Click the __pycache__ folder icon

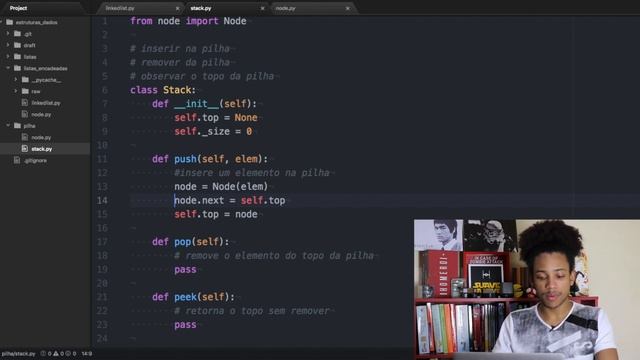[x=25, y=80]
